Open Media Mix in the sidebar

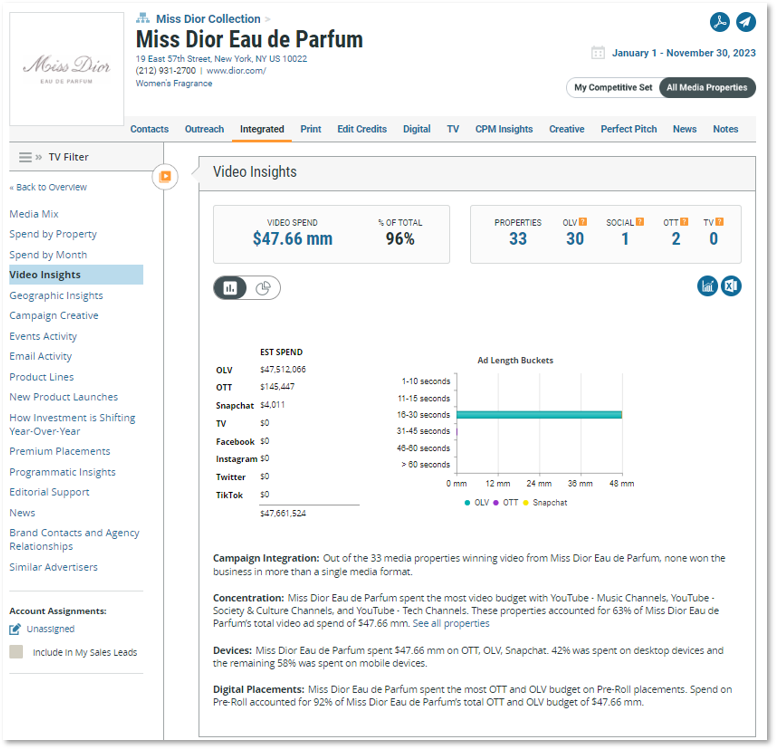click(x=34, y=214)
